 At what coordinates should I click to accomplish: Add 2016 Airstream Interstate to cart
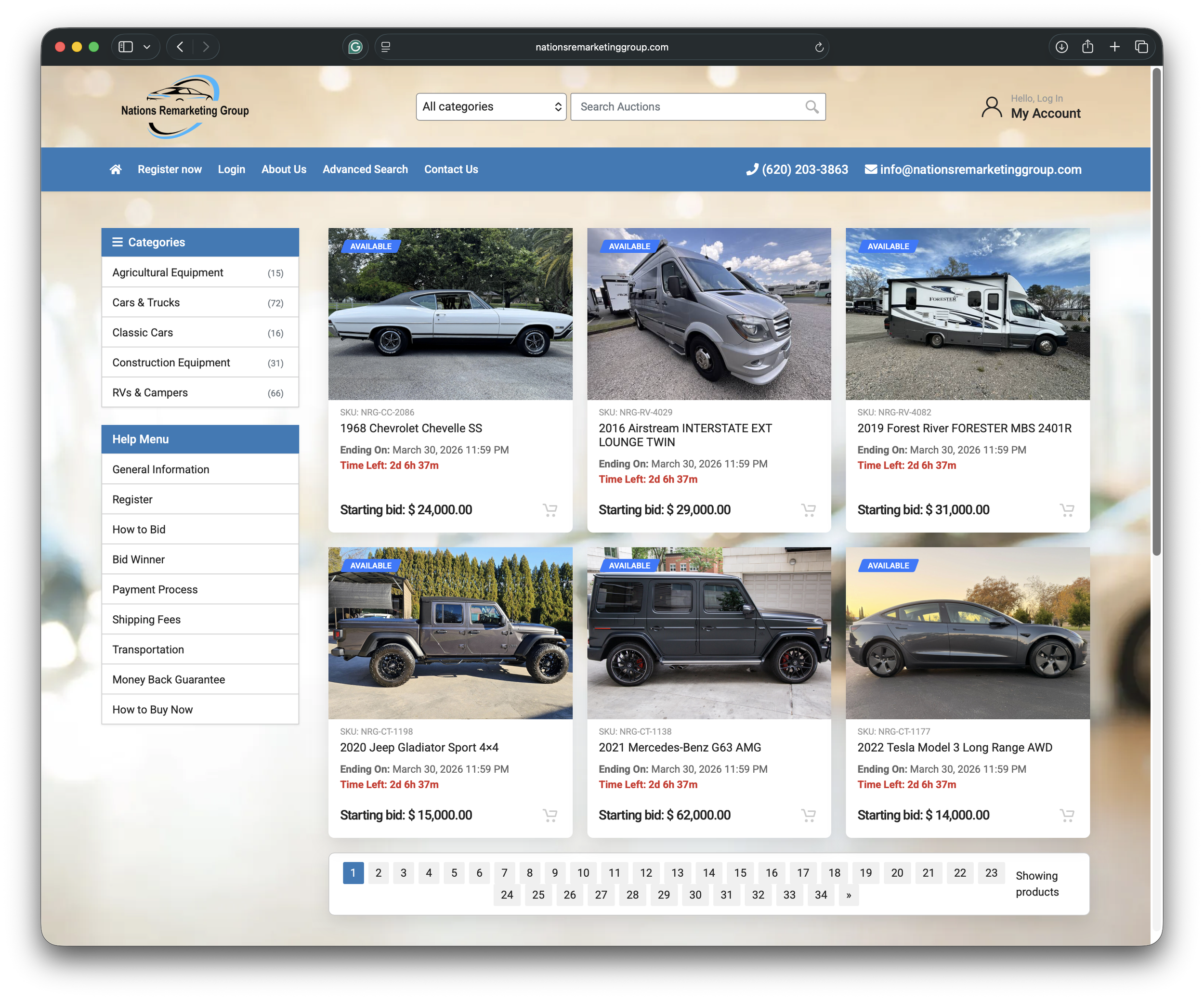click(x=809, y=509)
